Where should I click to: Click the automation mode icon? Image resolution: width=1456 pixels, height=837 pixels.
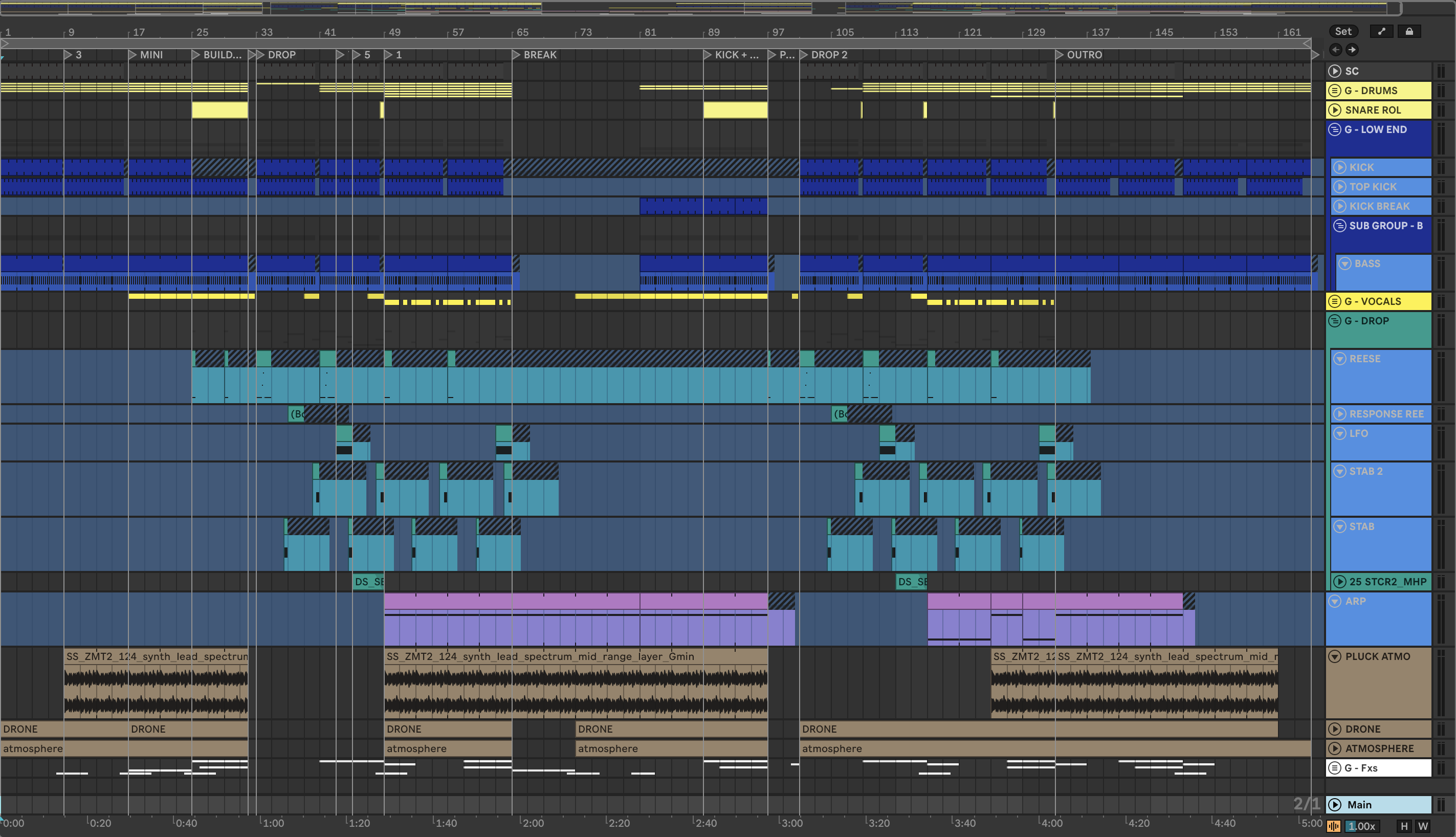click(x=1381, y=32)
